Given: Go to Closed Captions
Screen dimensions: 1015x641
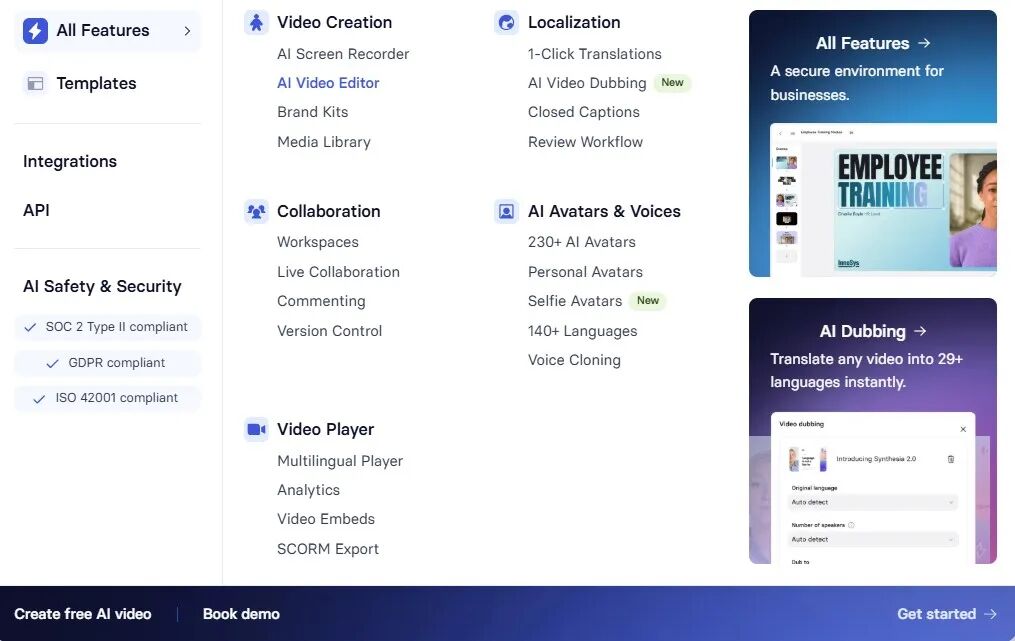Looking at the screenshot, I should [x=584, y=112].
